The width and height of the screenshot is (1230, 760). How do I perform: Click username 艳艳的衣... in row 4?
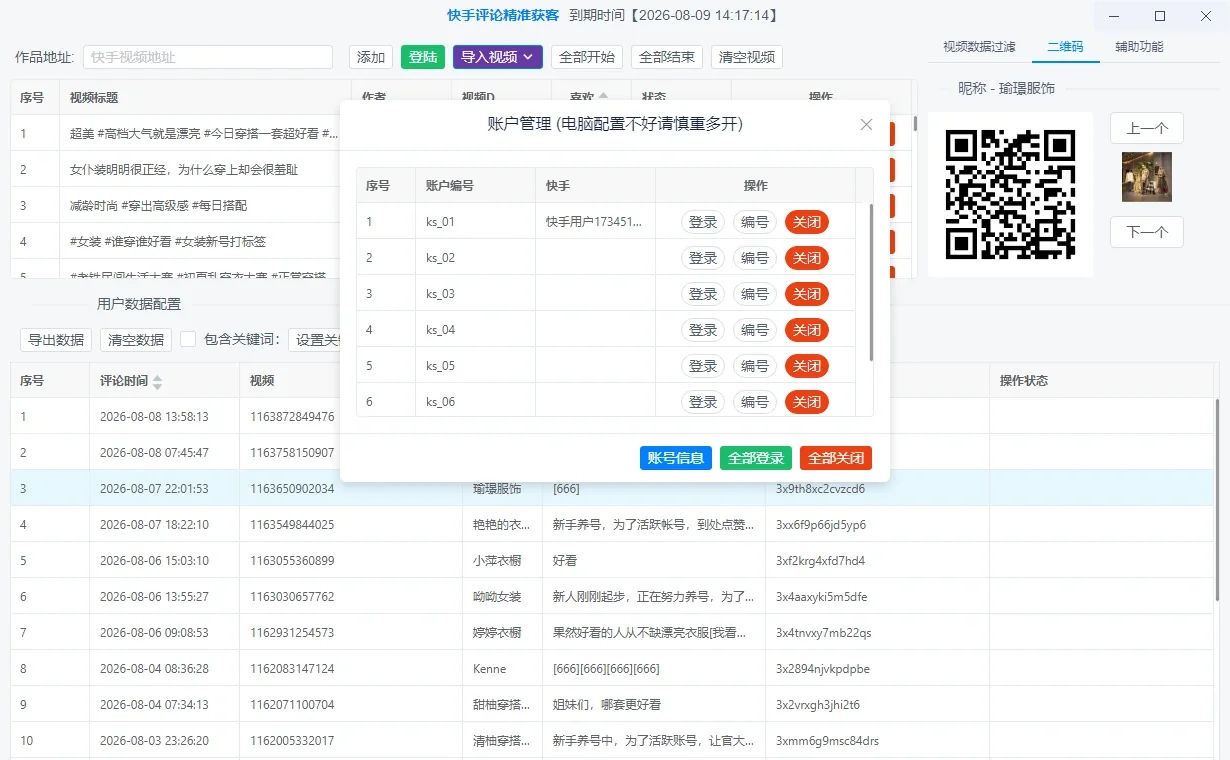[x=502, y=525]
